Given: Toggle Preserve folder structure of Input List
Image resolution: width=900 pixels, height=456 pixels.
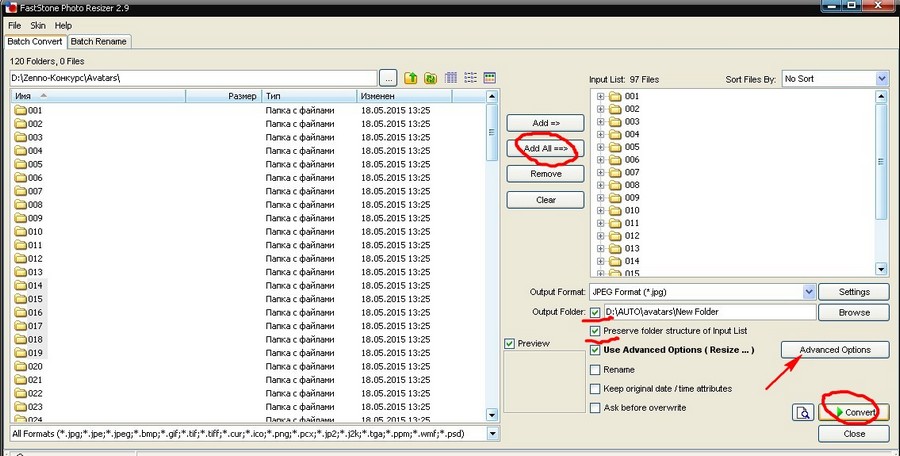Looking at the screenshot, I should coord(595,331).
